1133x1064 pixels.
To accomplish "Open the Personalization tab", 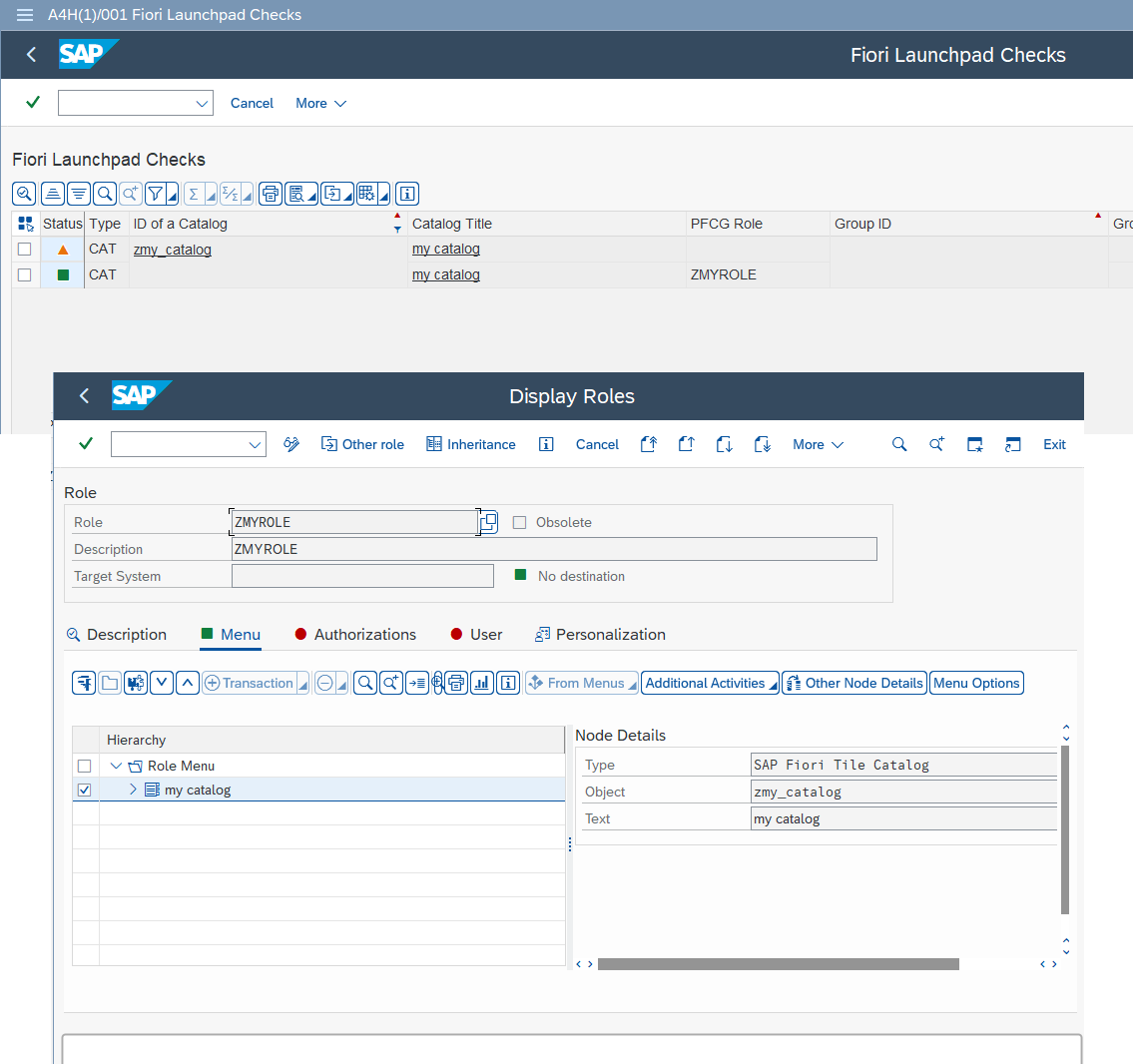I will pos(601,634).
